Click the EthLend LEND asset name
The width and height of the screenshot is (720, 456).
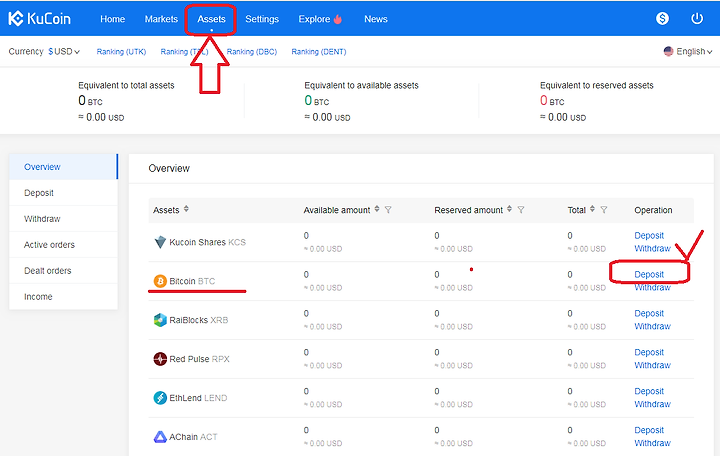click(198, 398)
